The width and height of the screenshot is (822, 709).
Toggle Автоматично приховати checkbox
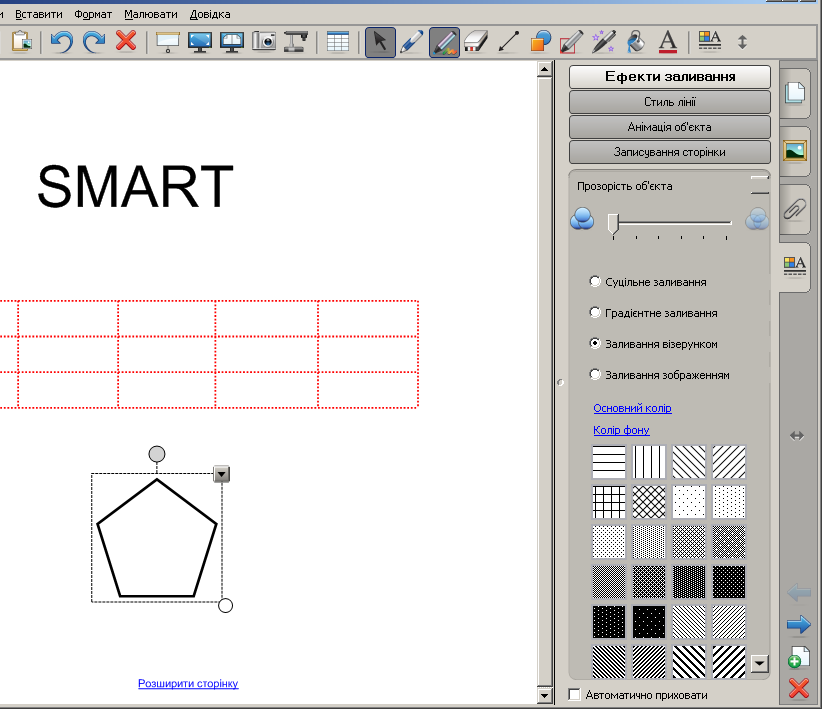[x=575, y=694]
